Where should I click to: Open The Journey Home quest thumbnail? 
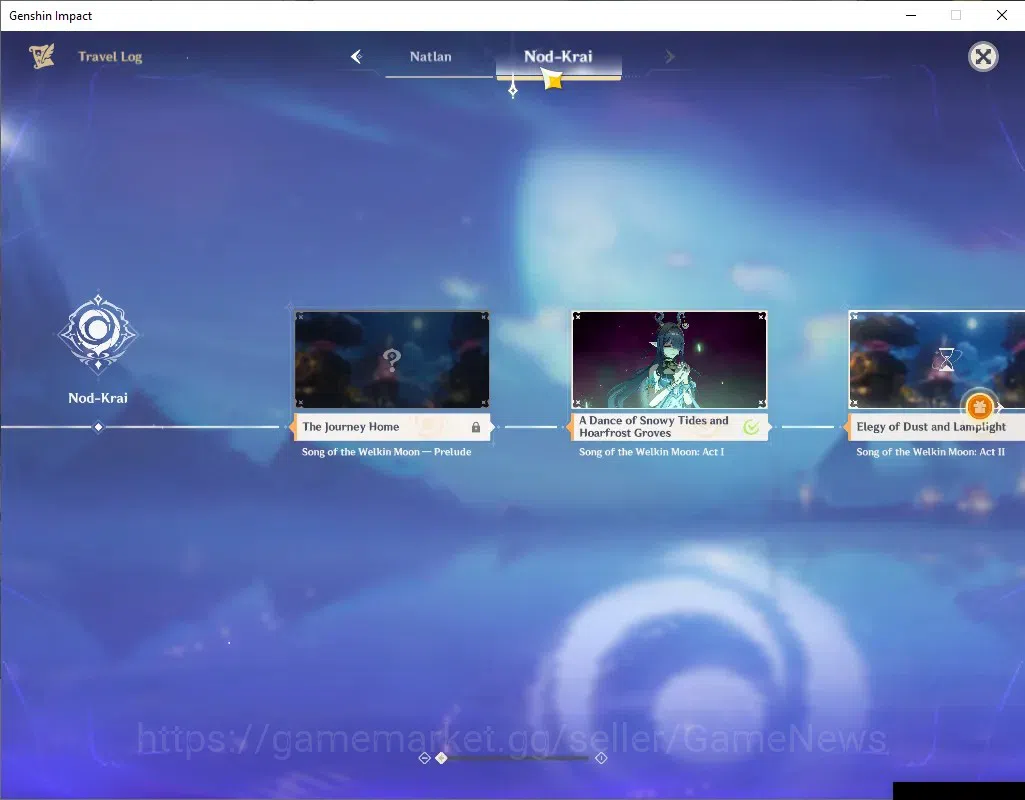click(x=392, y=359)
